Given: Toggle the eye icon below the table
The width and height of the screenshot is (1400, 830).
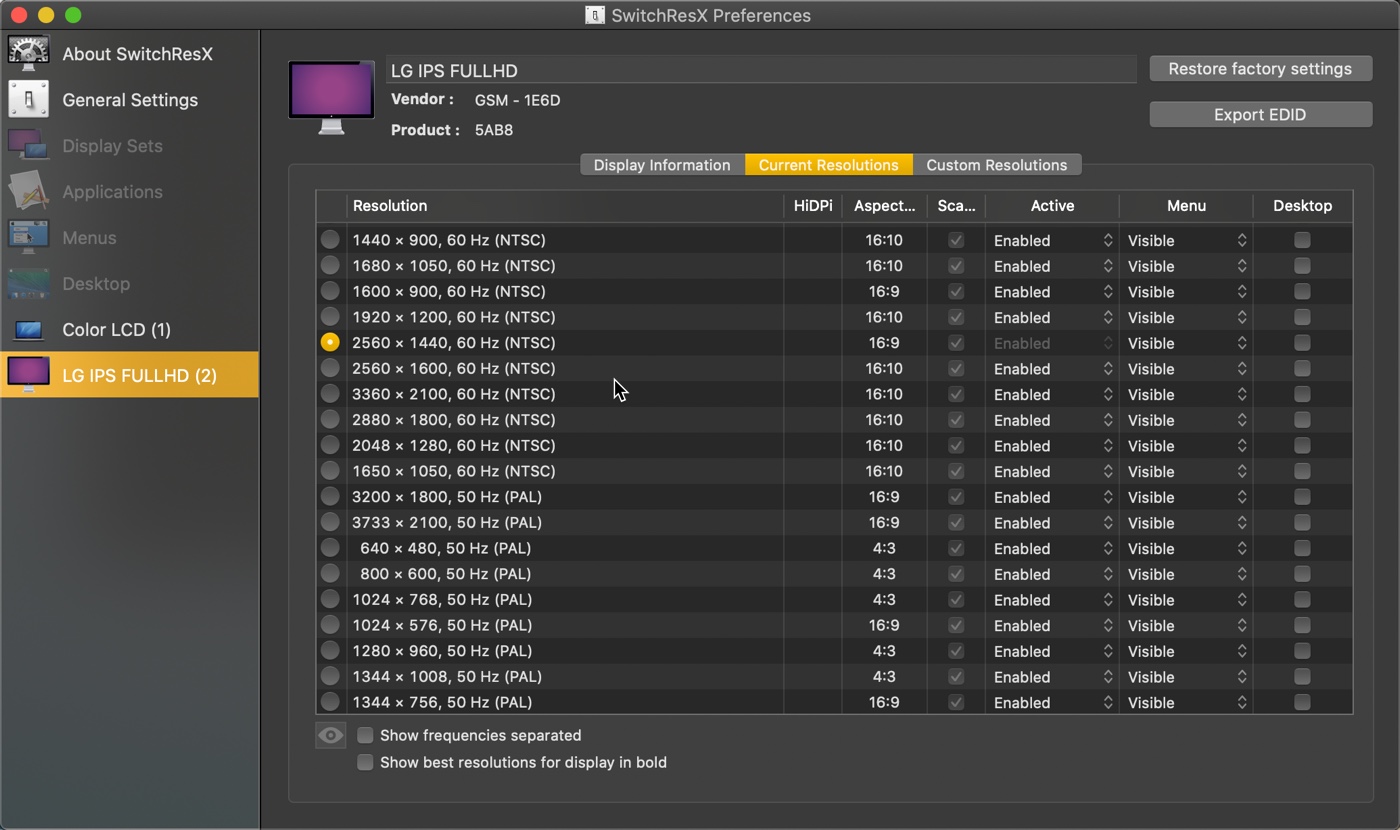Looking at the screenshot, I should pyautogui.click(x=330, y=736).
